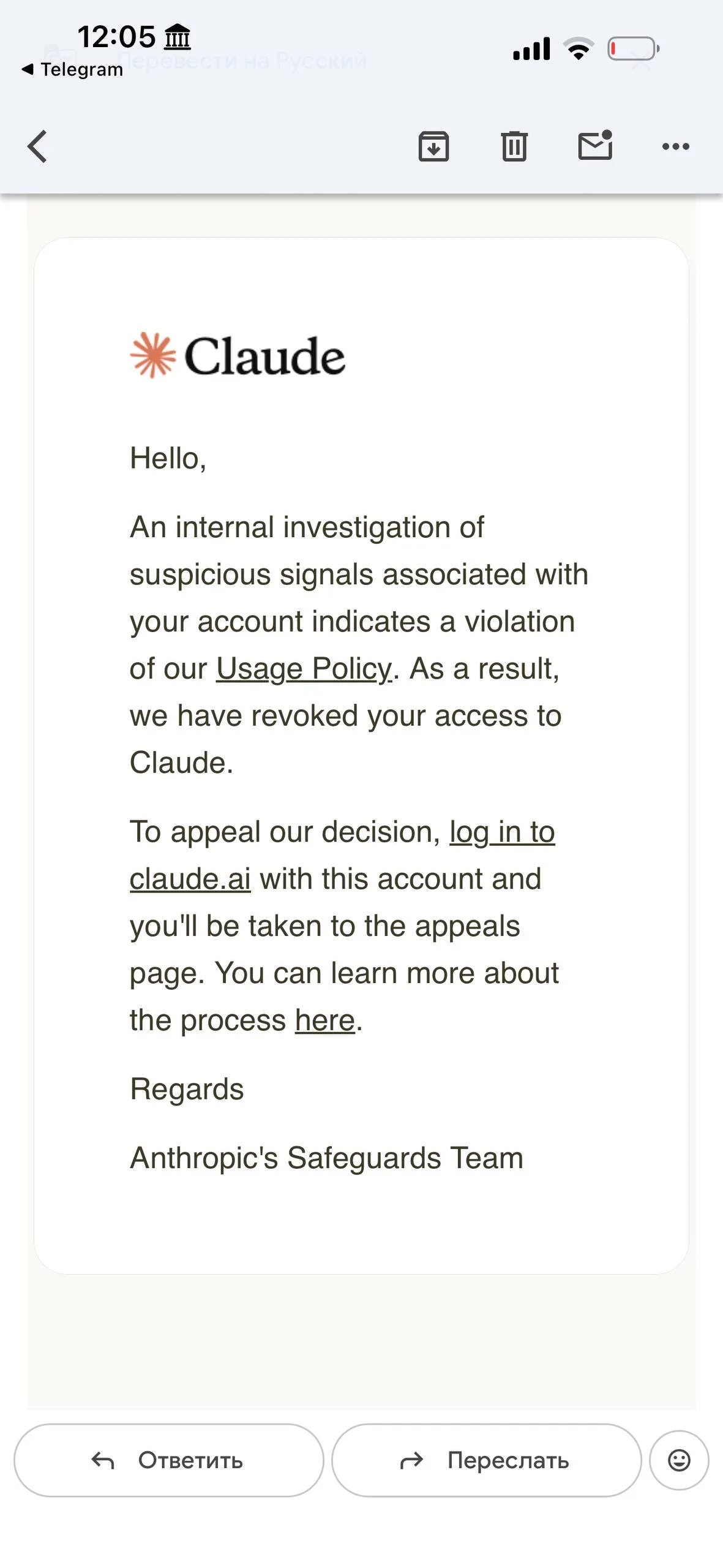Mark email as unread with envelope icon
723x1568 pixels.
point(596,145)
